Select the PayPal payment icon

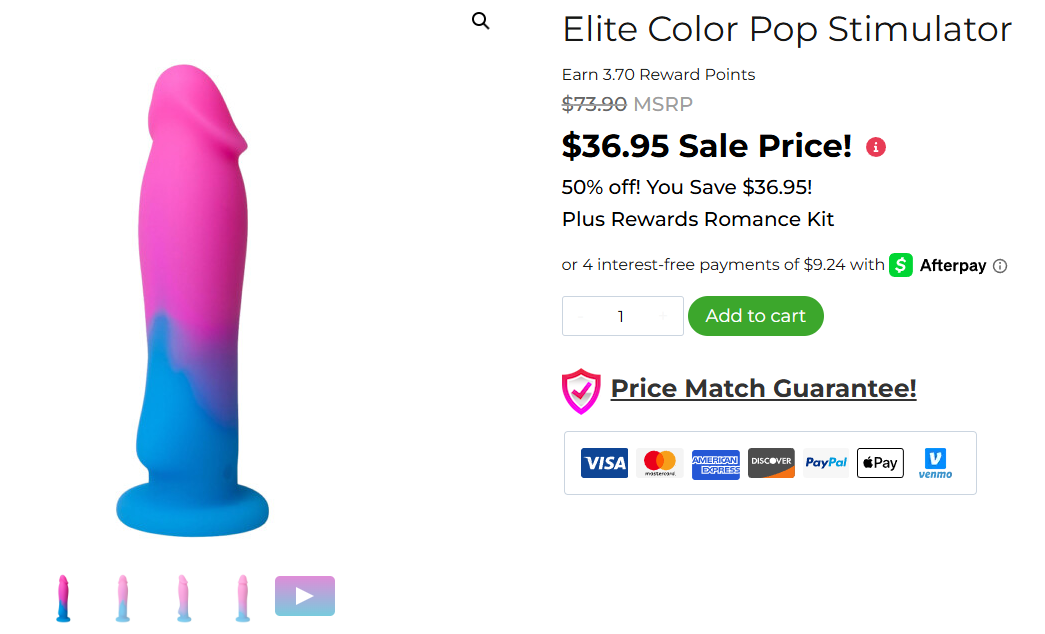click(x=826, y=463)
